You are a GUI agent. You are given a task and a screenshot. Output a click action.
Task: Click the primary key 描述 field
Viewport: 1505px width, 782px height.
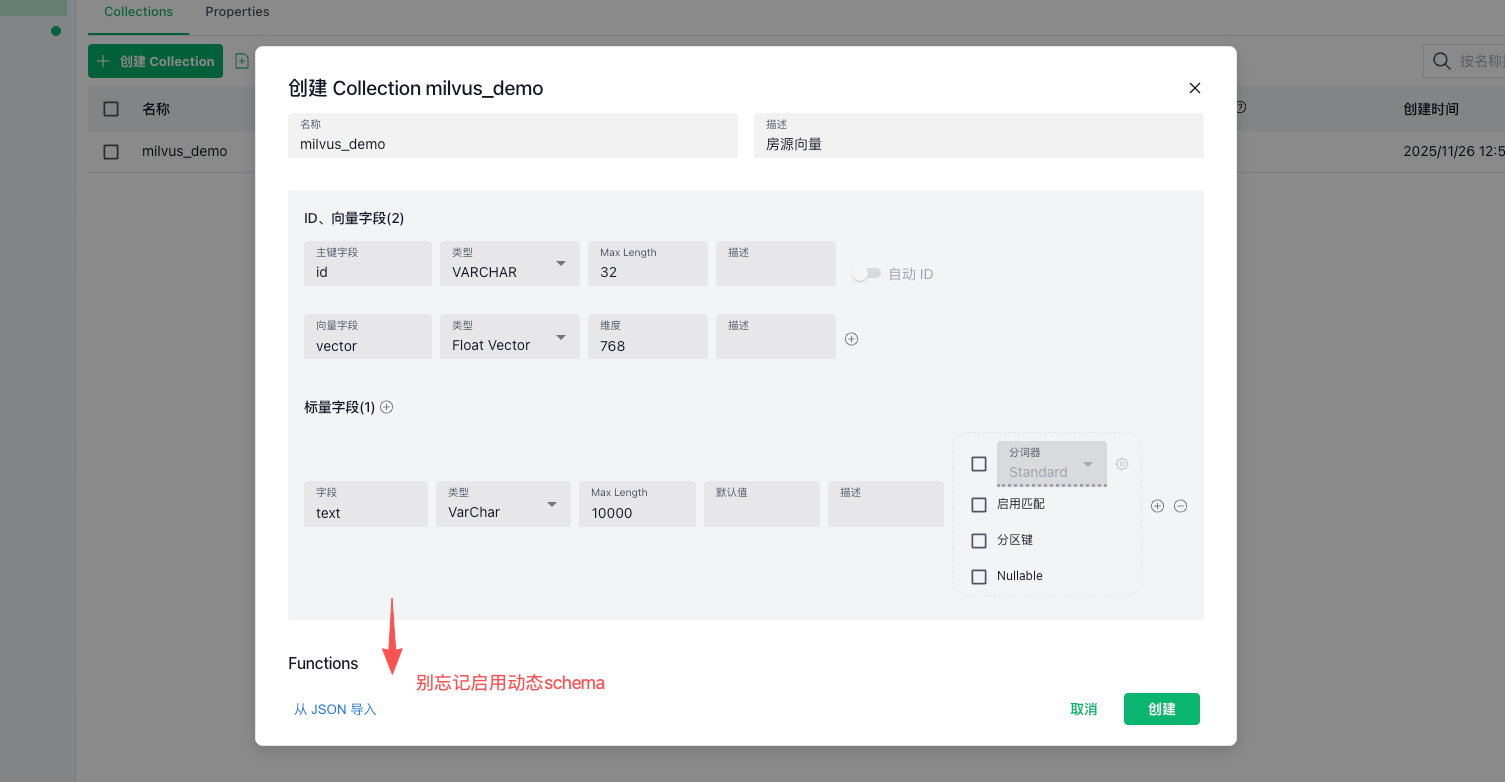(x=776, y=263)
